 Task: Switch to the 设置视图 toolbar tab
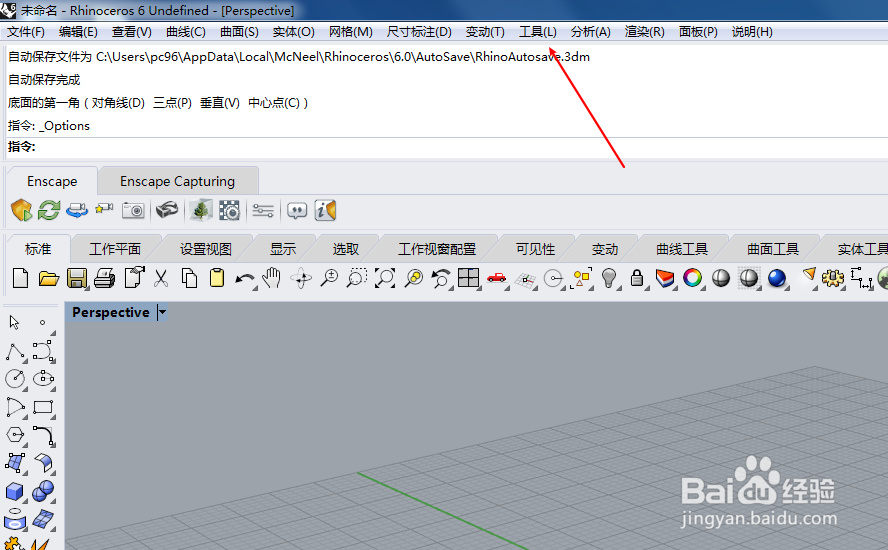tap(206, 249)
